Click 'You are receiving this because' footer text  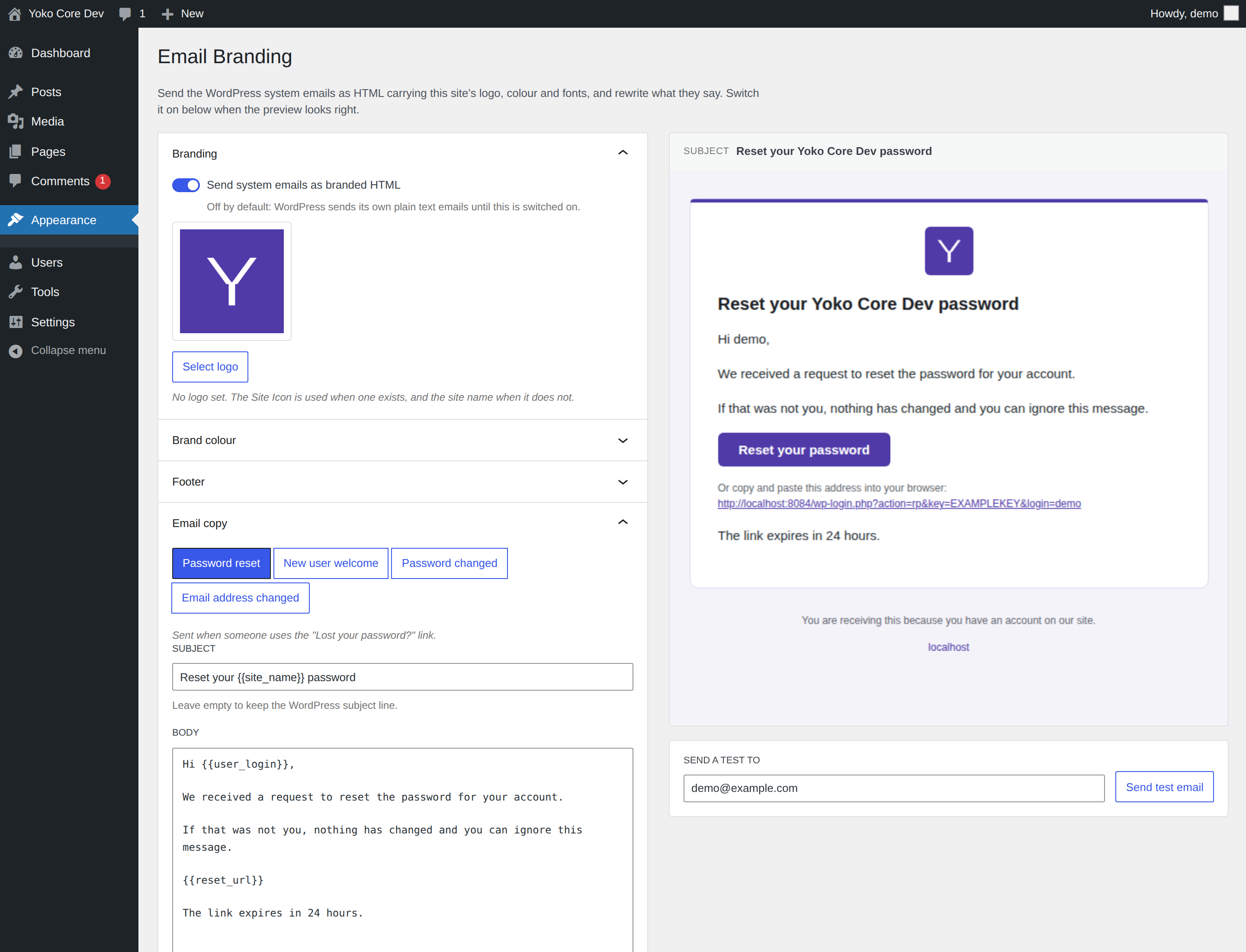pyautogui.click(x=948, y=621)
